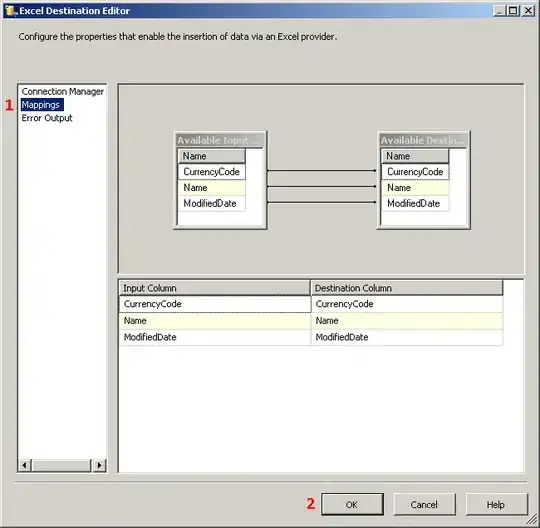Close the Excel Destination Editor window

pos(528,11)
